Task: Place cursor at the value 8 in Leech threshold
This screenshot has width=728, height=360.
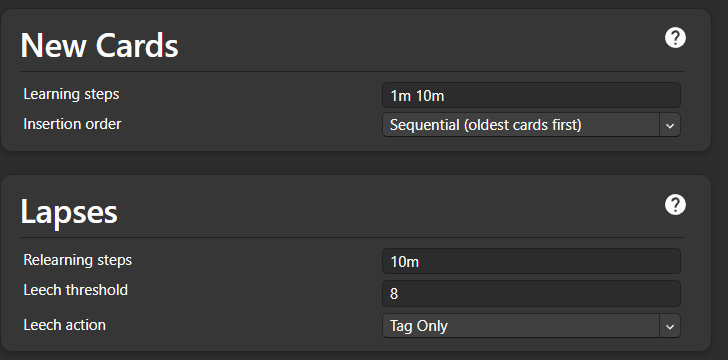Action: [394, 294]
